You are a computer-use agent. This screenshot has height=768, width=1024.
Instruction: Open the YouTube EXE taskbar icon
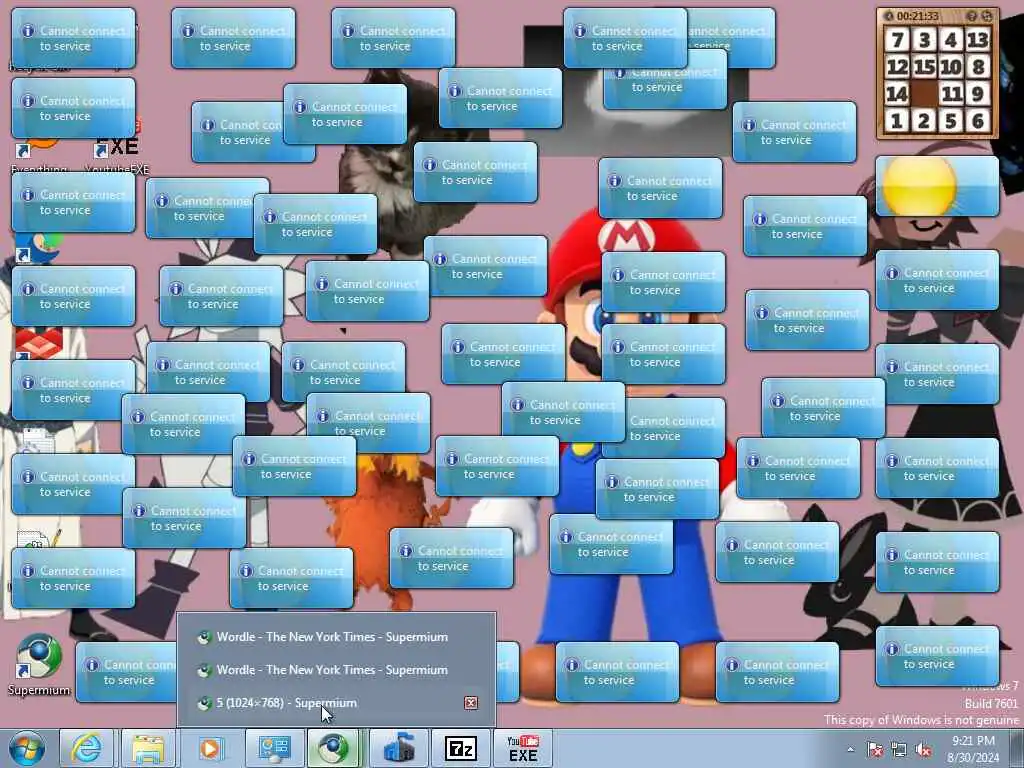pos(522,748)
